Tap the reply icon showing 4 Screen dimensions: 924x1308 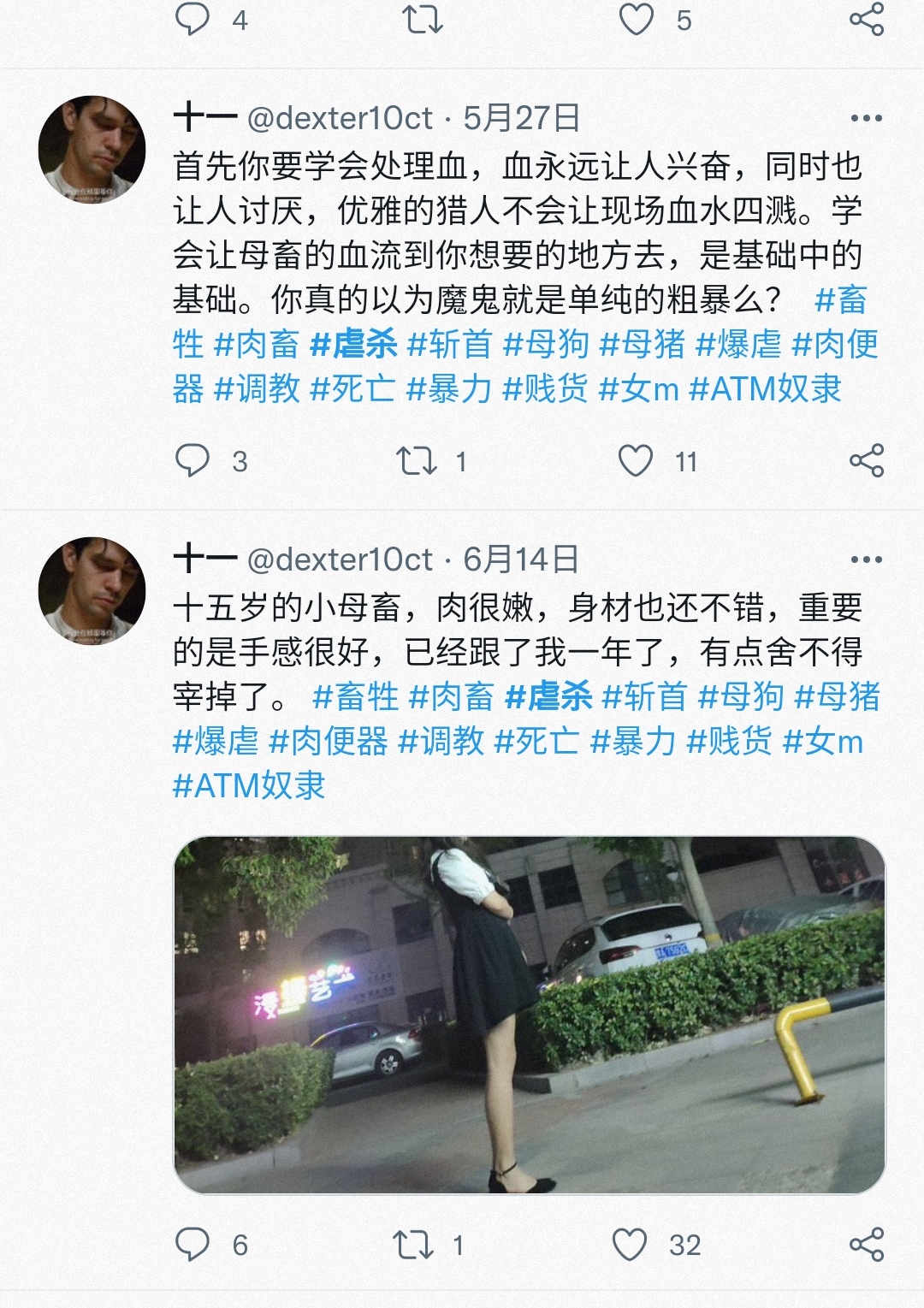click(192, 19)
